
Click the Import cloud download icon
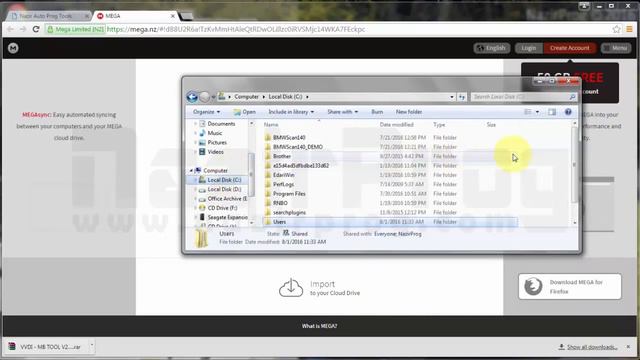click(x=291, y=288)
